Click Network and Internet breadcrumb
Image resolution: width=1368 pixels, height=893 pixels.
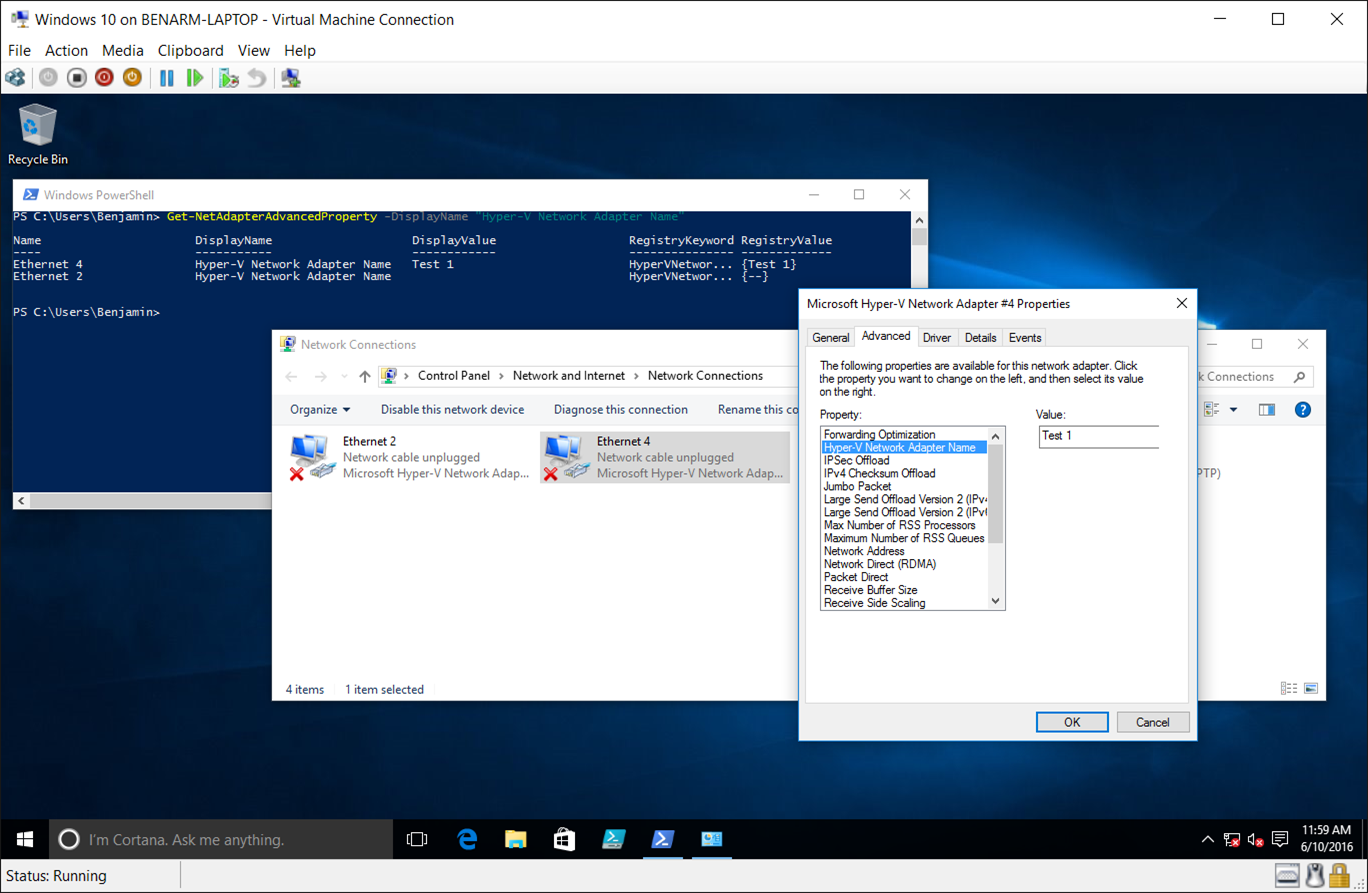569,376
